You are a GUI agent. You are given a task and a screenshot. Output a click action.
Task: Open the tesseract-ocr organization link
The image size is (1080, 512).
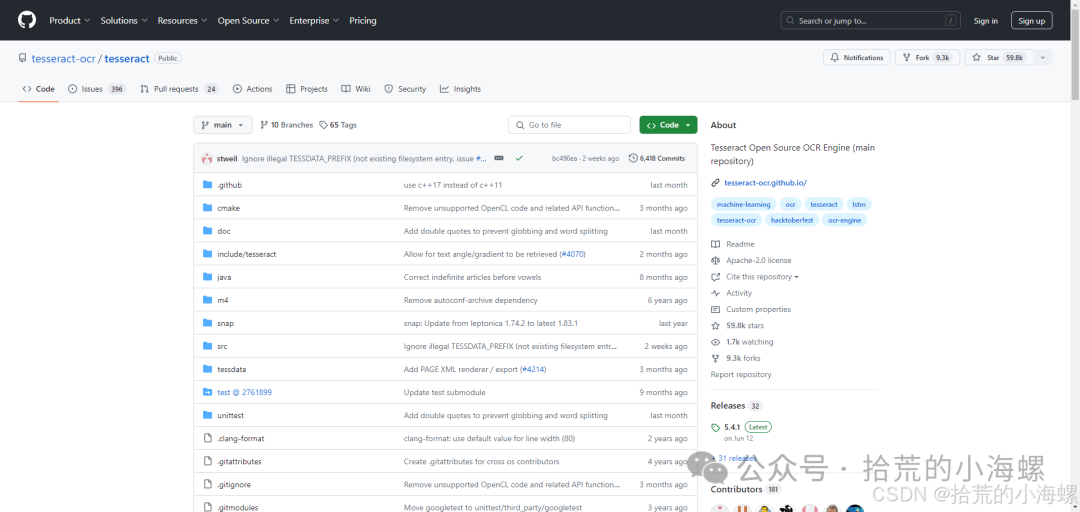pyautogui.click(x=63, y=59)
